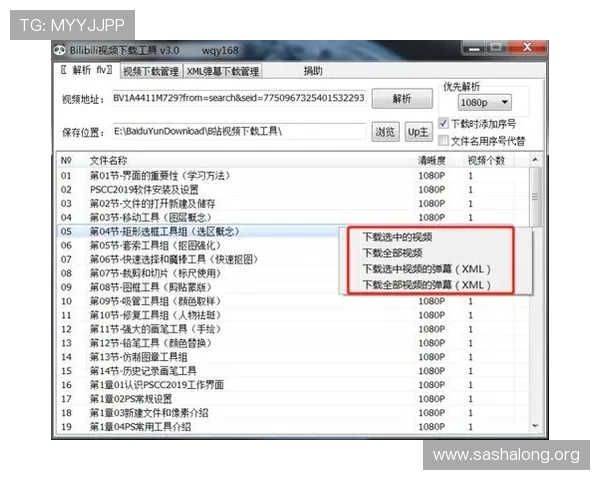Screen dimensions: 600x480
Task: Select row 第02节-文件的打开新建及储存
Action: 293,204
